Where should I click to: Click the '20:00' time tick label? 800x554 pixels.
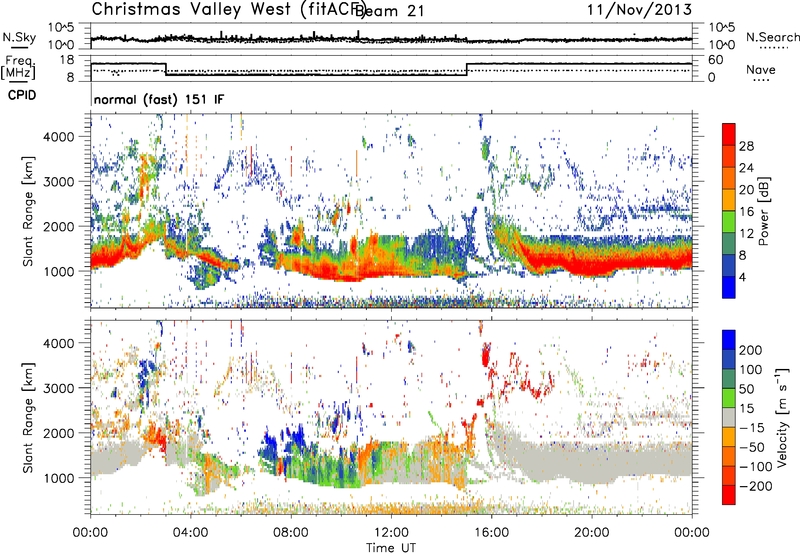(x=592, y=533)
